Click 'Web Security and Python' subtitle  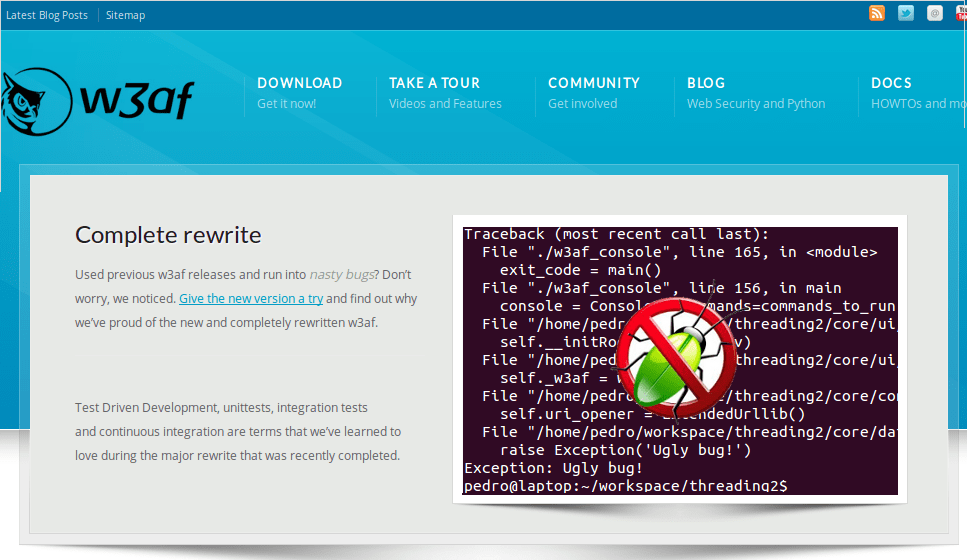(756, 104)
